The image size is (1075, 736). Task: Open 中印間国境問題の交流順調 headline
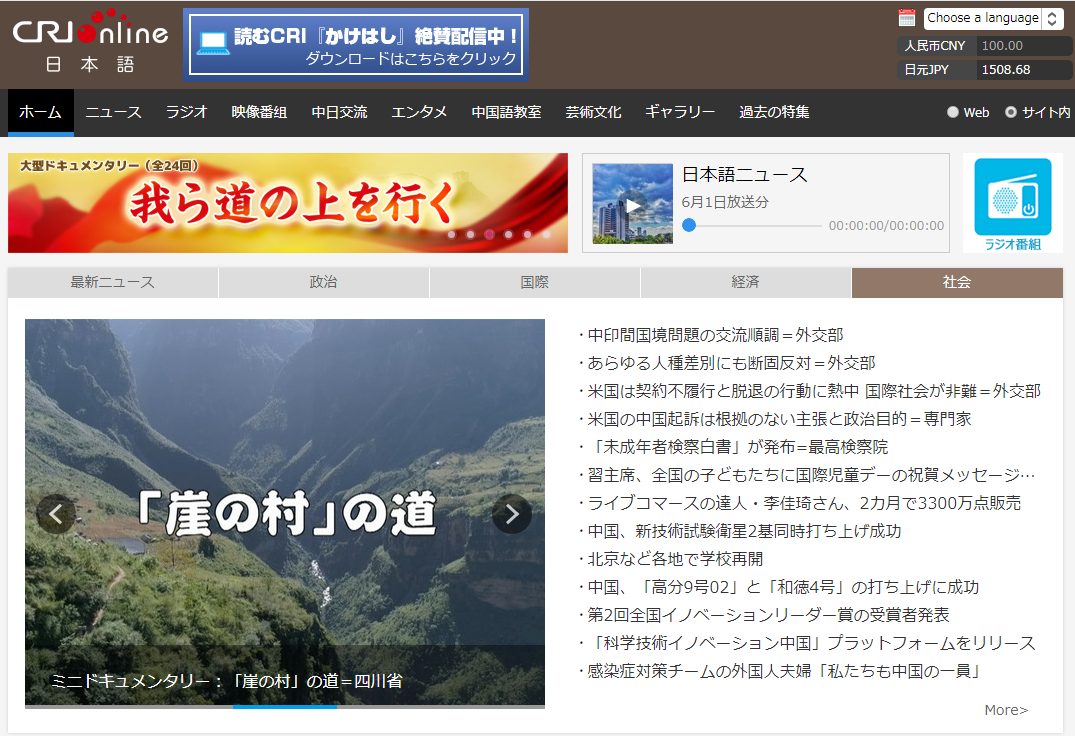tap(715, 335)
